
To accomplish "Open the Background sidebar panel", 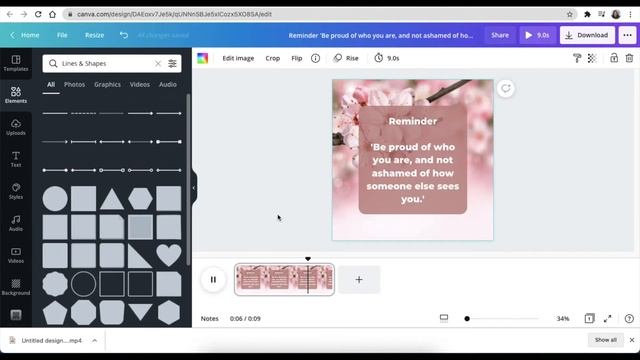I will tap(16, 287).
